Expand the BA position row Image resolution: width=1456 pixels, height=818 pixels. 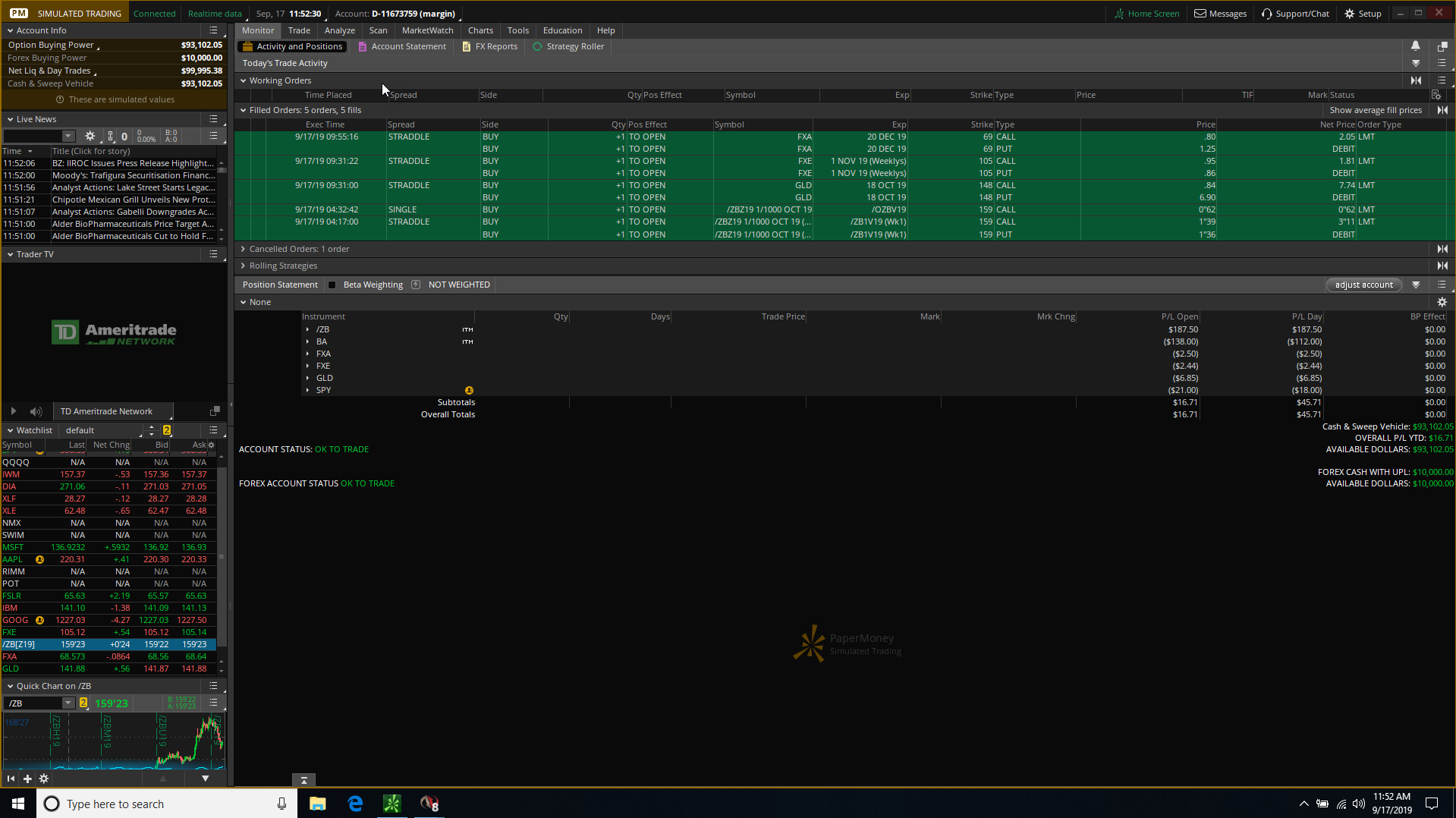(307, 341)
